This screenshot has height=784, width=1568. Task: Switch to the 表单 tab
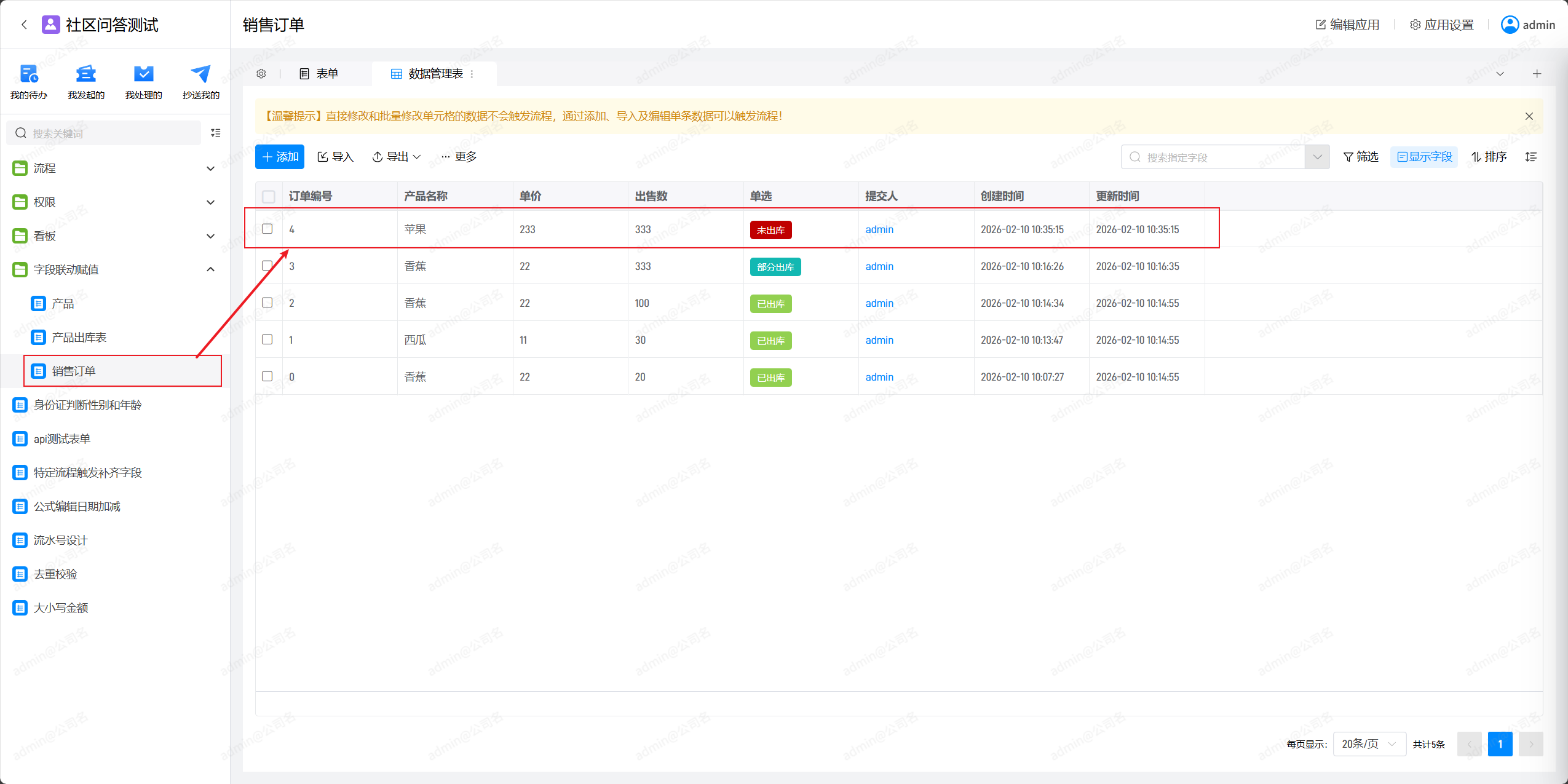click(319, 74)
